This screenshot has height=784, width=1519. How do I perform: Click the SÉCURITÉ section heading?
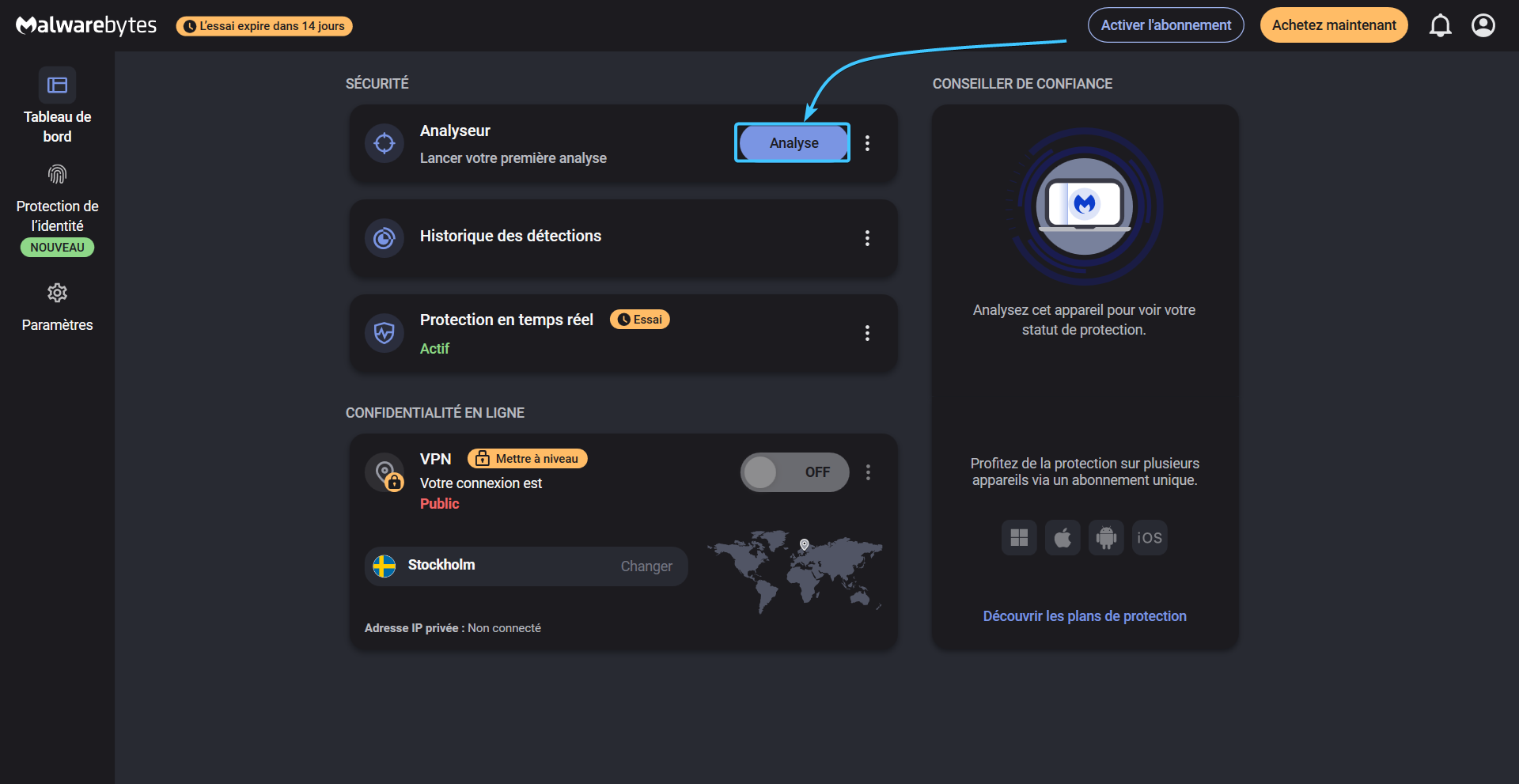377,84
